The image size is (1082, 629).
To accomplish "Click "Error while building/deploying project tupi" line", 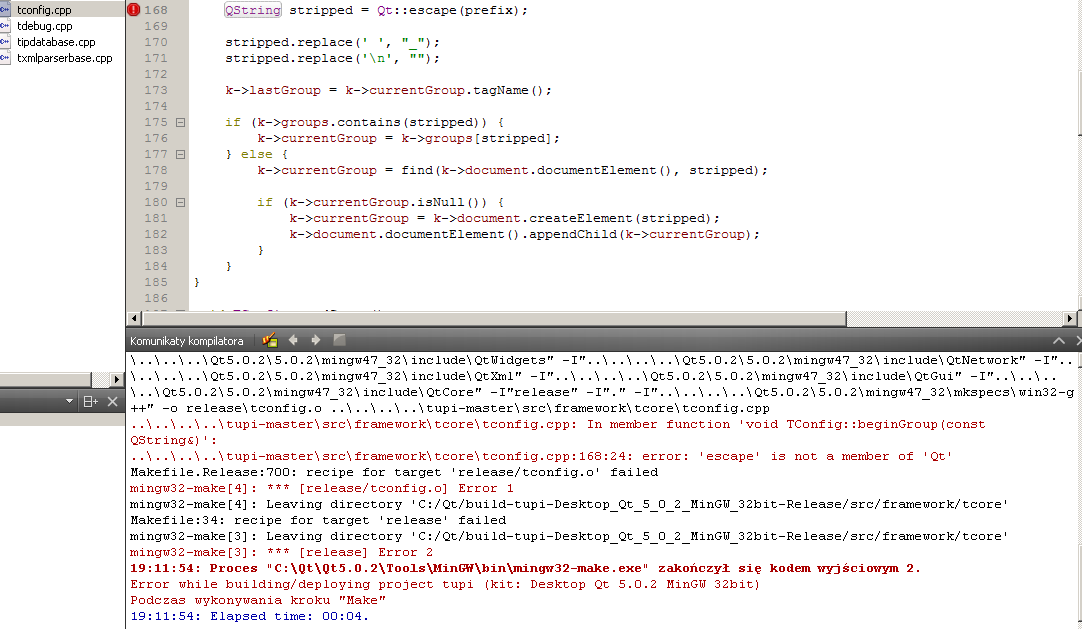I will tap(444, 584).
